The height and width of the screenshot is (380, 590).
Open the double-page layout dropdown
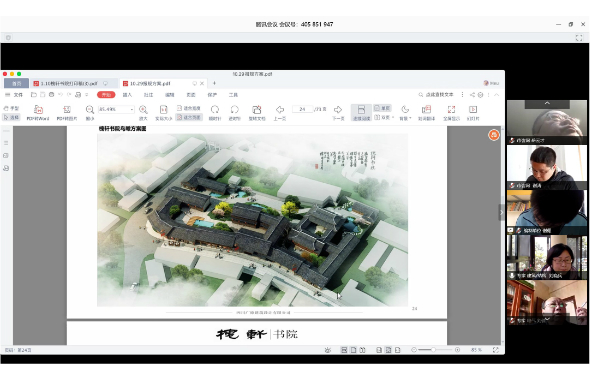tap(393, 117)
